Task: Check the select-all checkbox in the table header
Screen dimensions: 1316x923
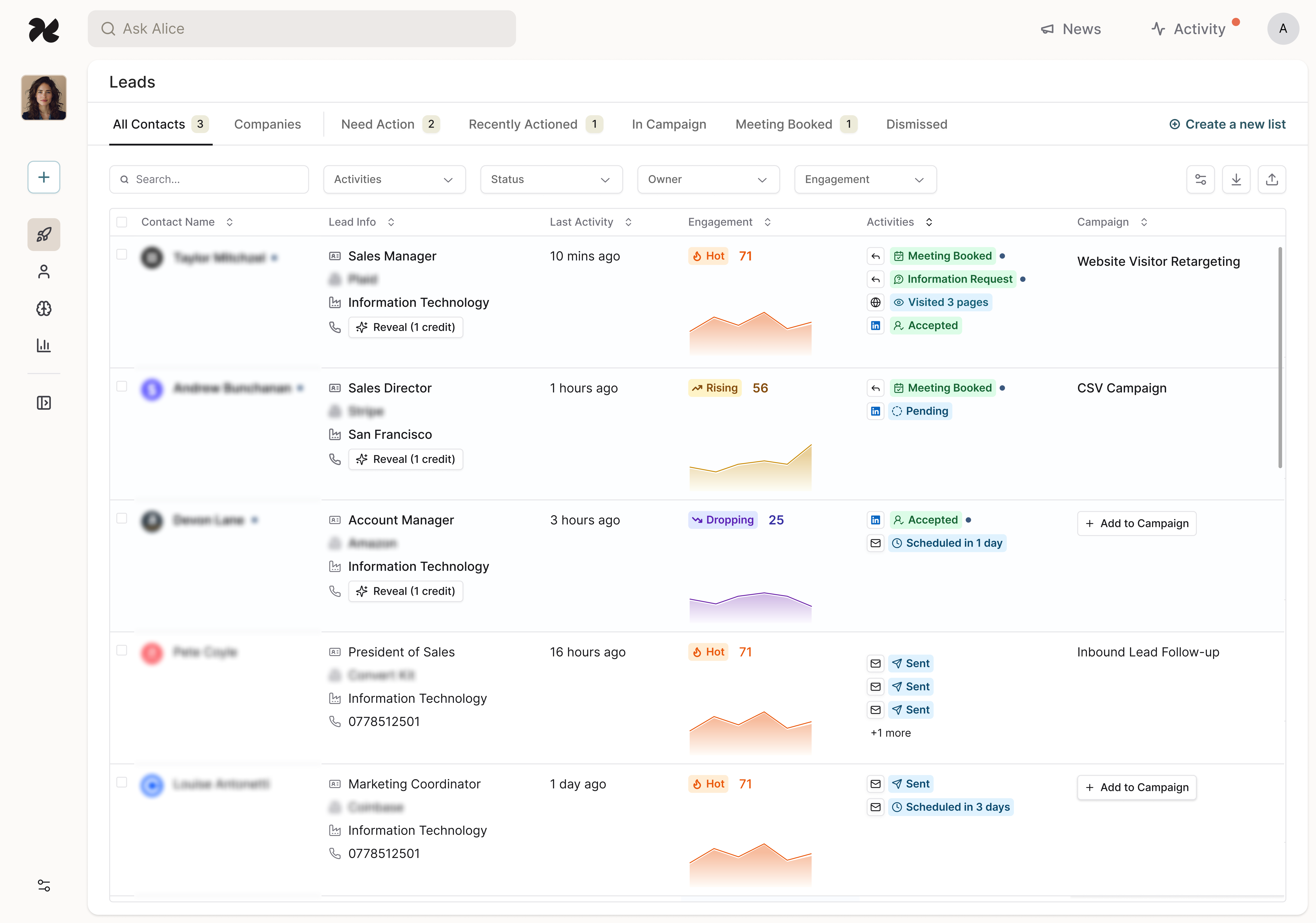Action: [x=122, y=222]
